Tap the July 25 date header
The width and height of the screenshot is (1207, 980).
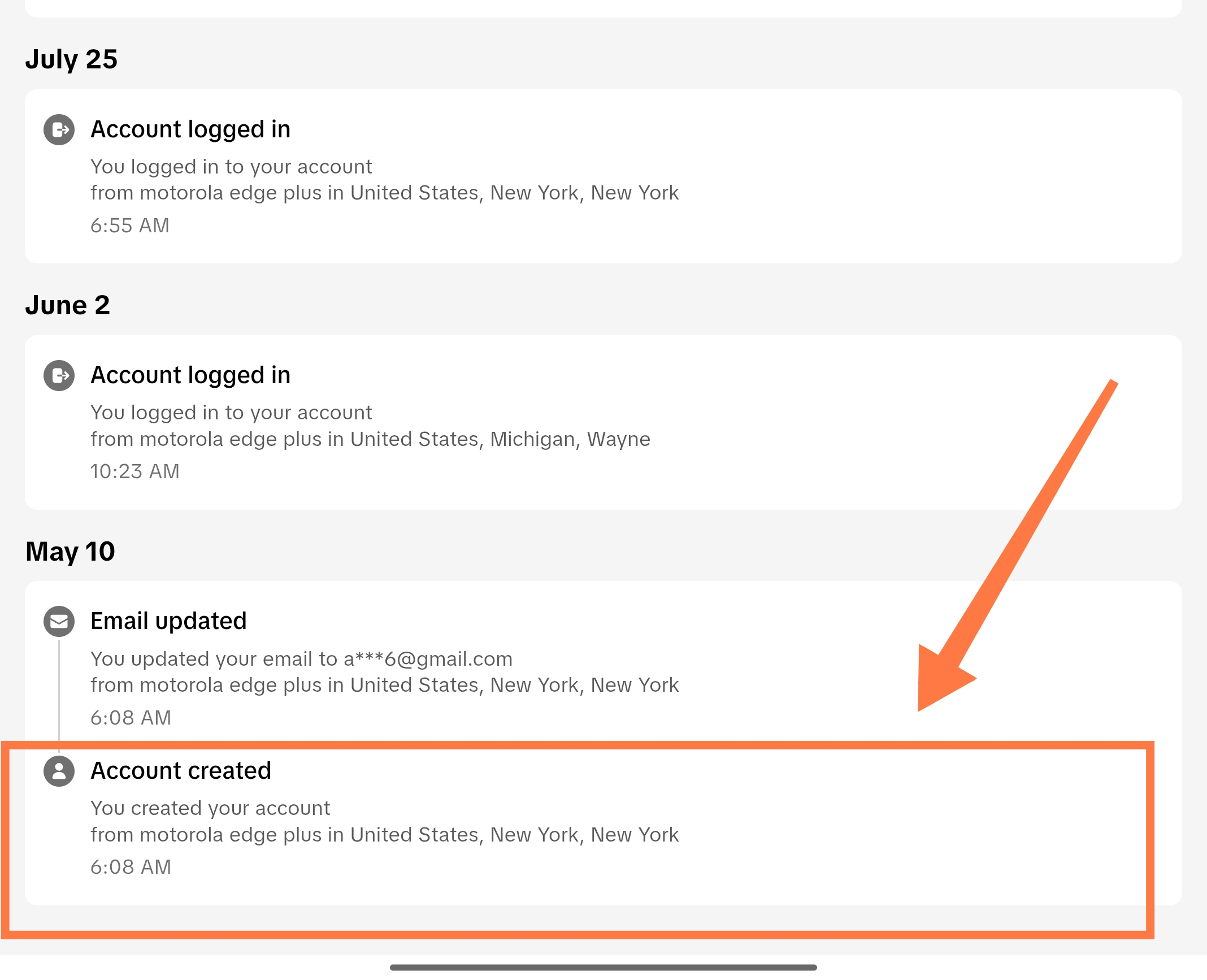[x=71, y=59]
